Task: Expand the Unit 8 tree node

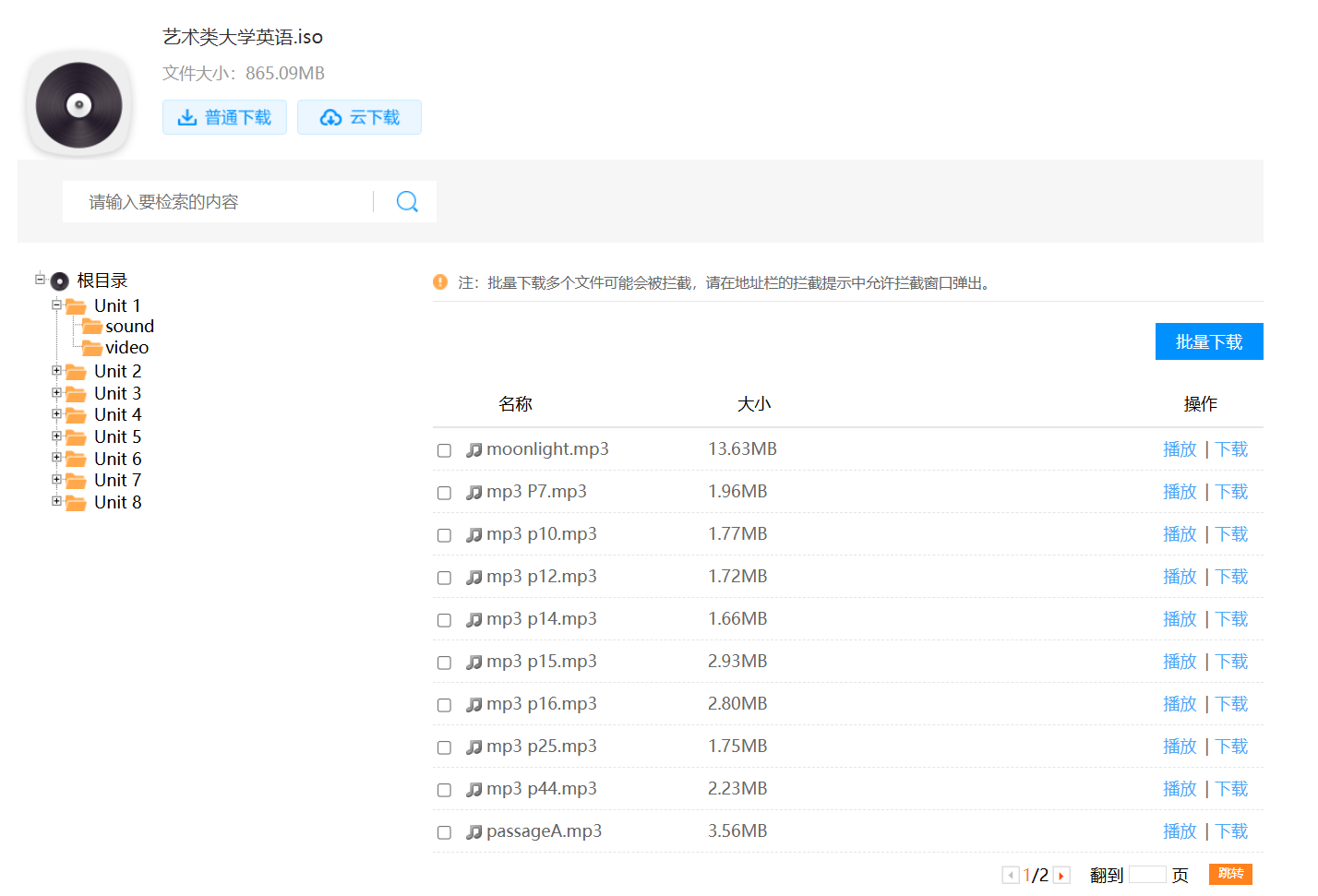Action: (57, 501)
